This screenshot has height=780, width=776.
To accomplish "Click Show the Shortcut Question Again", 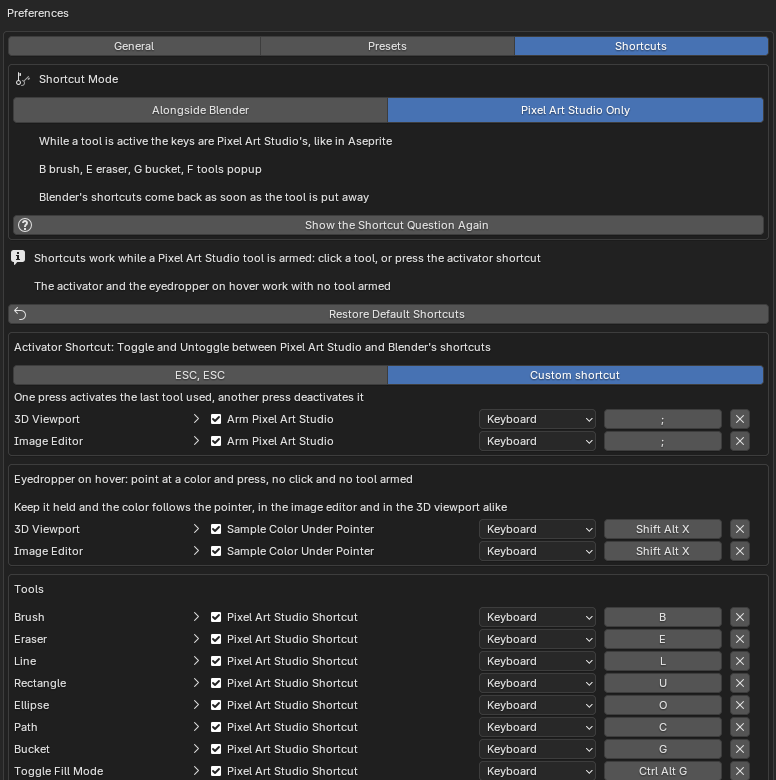I will [x=388, y=225].
